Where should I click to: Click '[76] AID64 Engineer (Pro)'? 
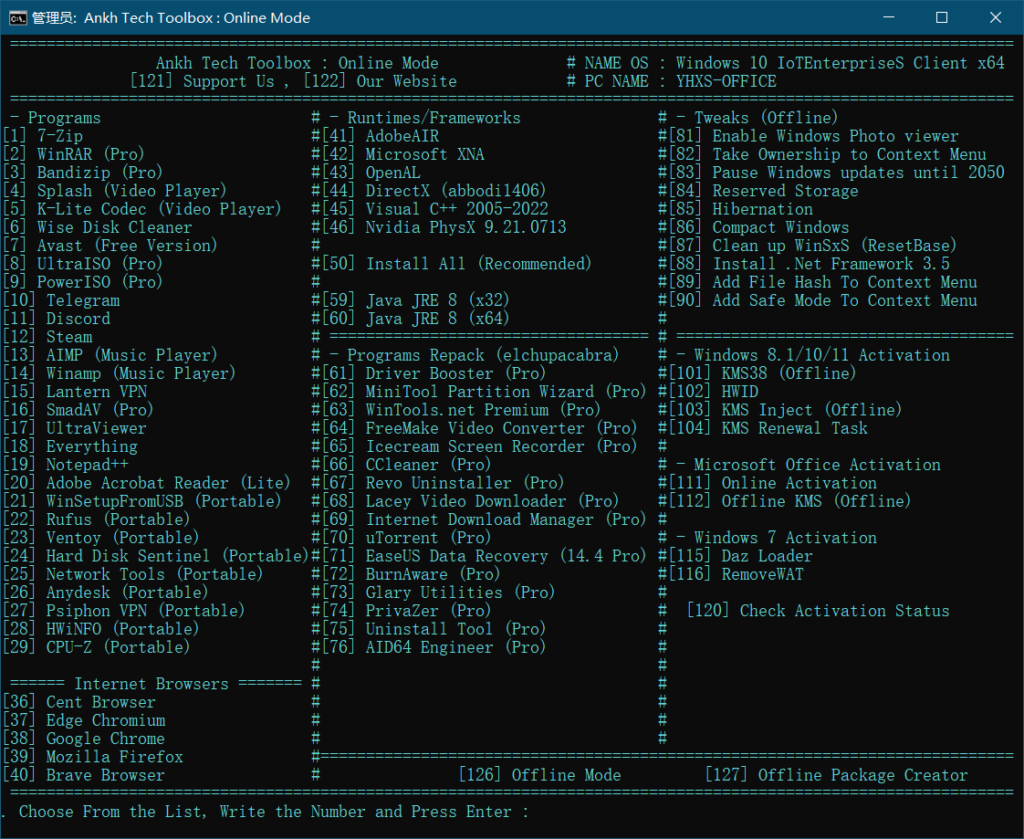[433, 648]
